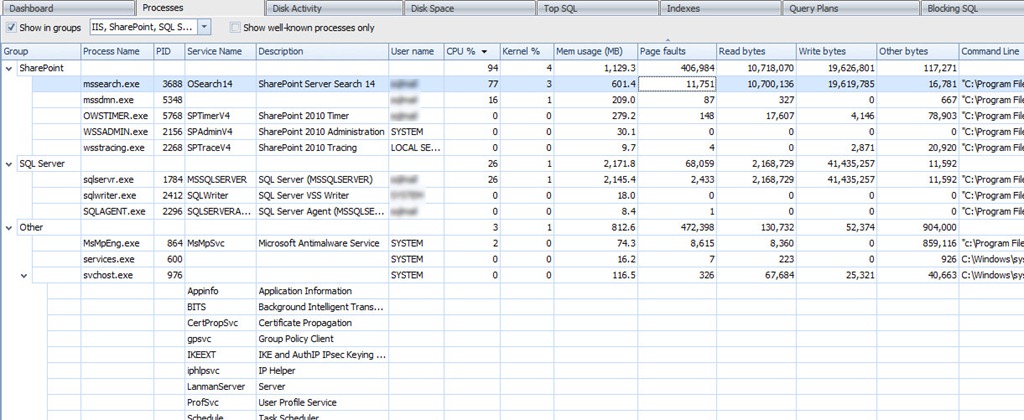
Task: Enable Show well-known processes only
Action: pyautogui.click(x=234, y=27)
